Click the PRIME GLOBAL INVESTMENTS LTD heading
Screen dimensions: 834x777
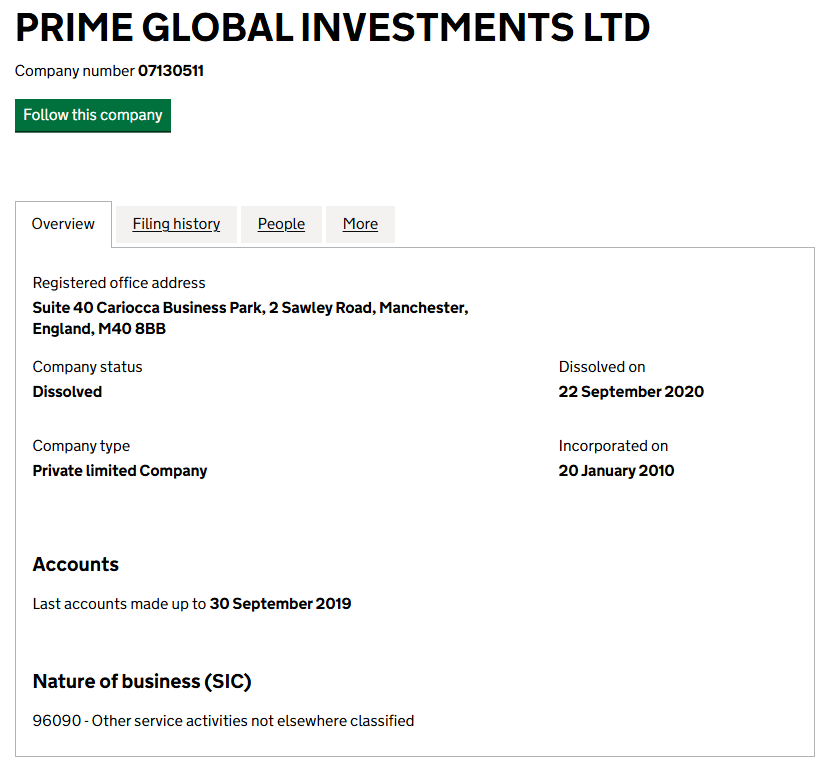point(330,28)
